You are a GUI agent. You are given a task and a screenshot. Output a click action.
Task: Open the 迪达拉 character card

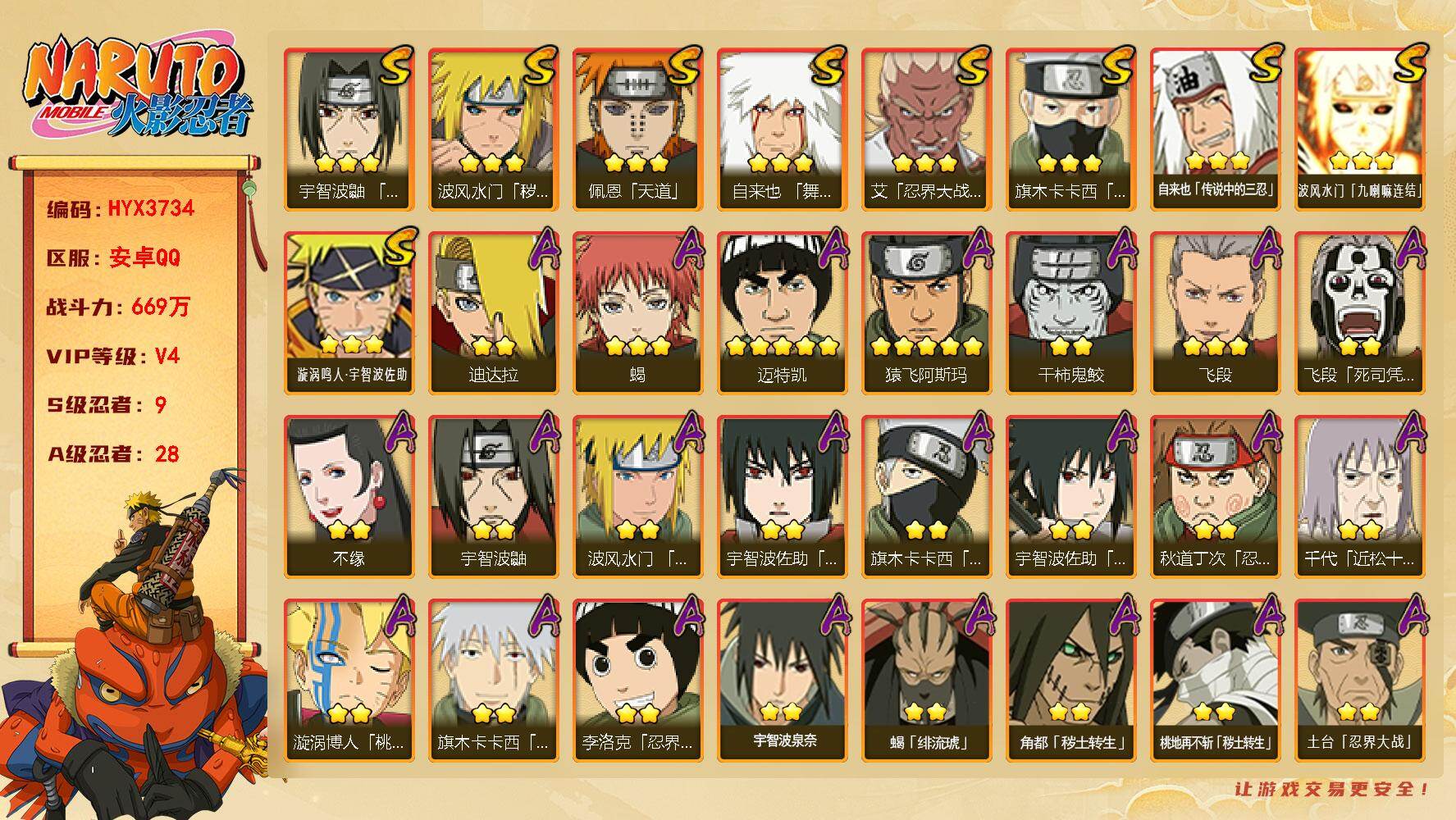tap(493, 312)
